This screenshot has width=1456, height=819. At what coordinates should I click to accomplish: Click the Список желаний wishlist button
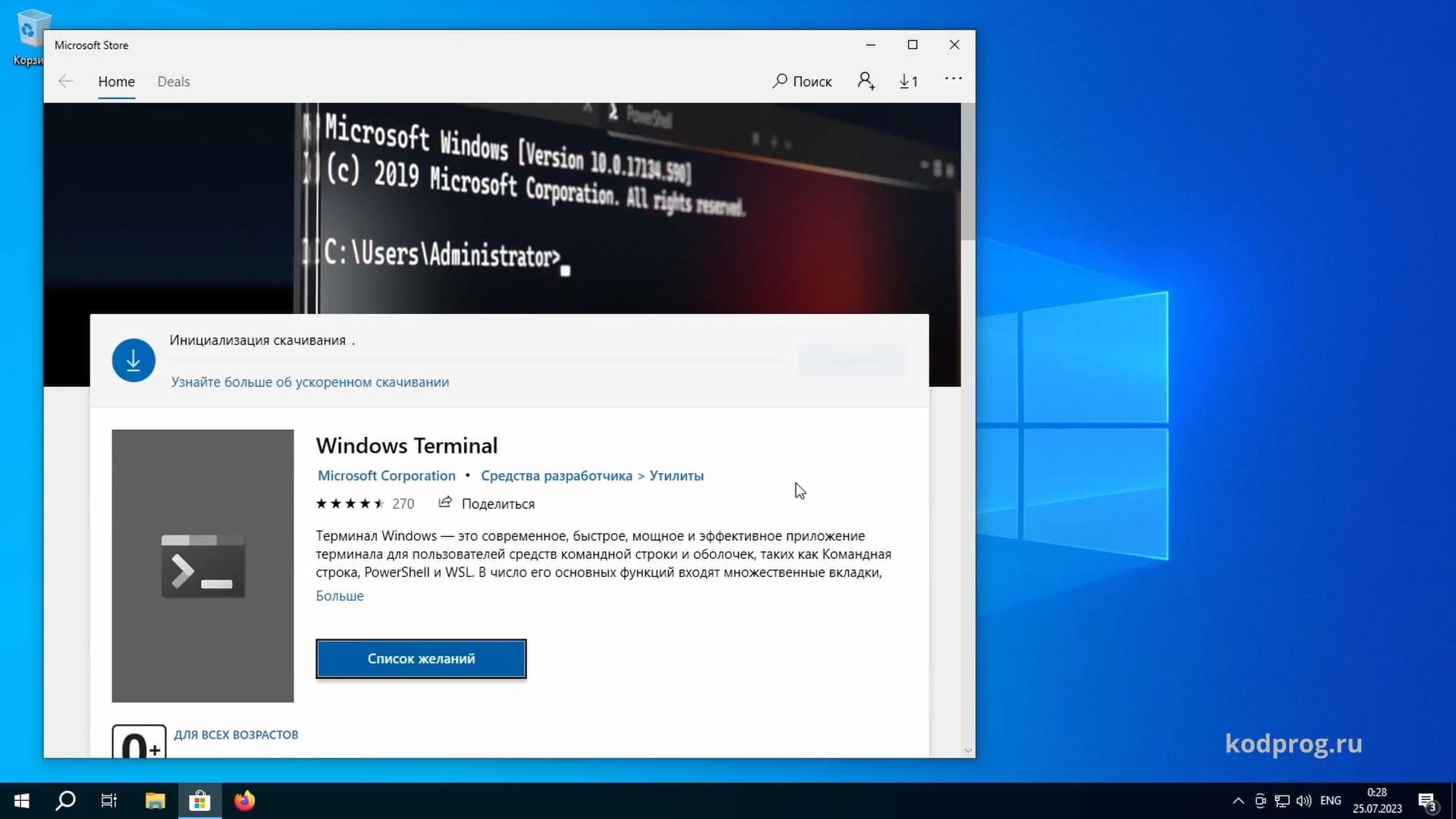tap(421, 658)
